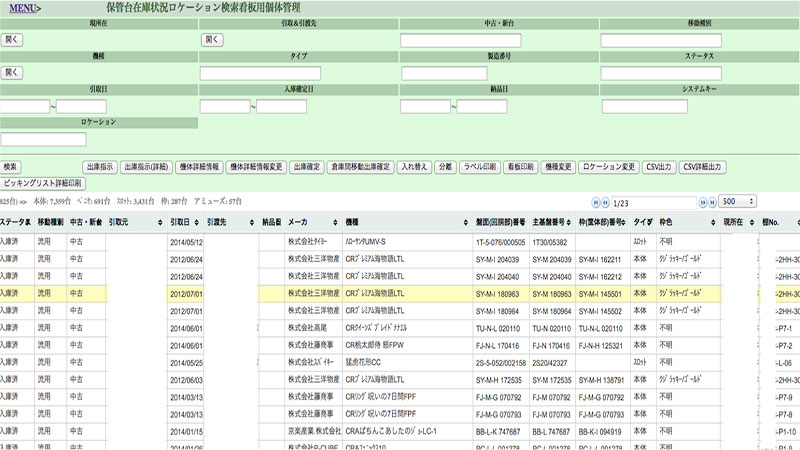Open the 現所在 開く selector

12,40
